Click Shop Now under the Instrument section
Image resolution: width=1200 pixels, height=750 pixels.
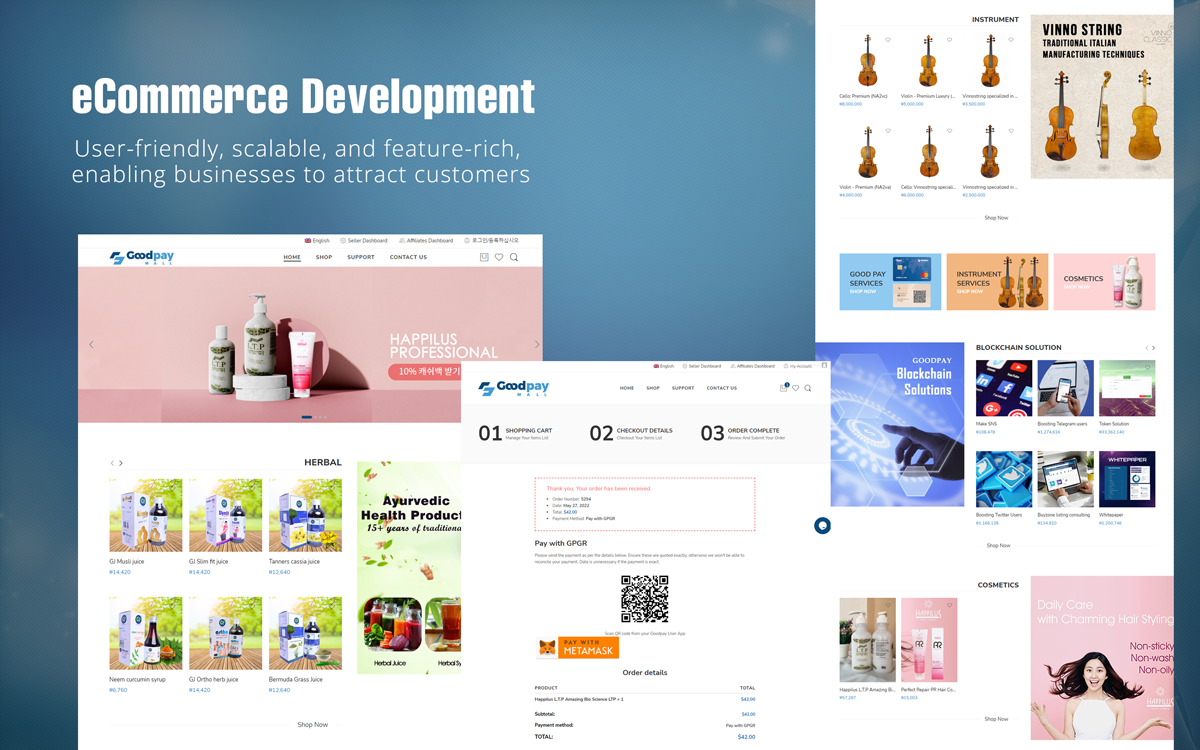[x=996, y=218]
